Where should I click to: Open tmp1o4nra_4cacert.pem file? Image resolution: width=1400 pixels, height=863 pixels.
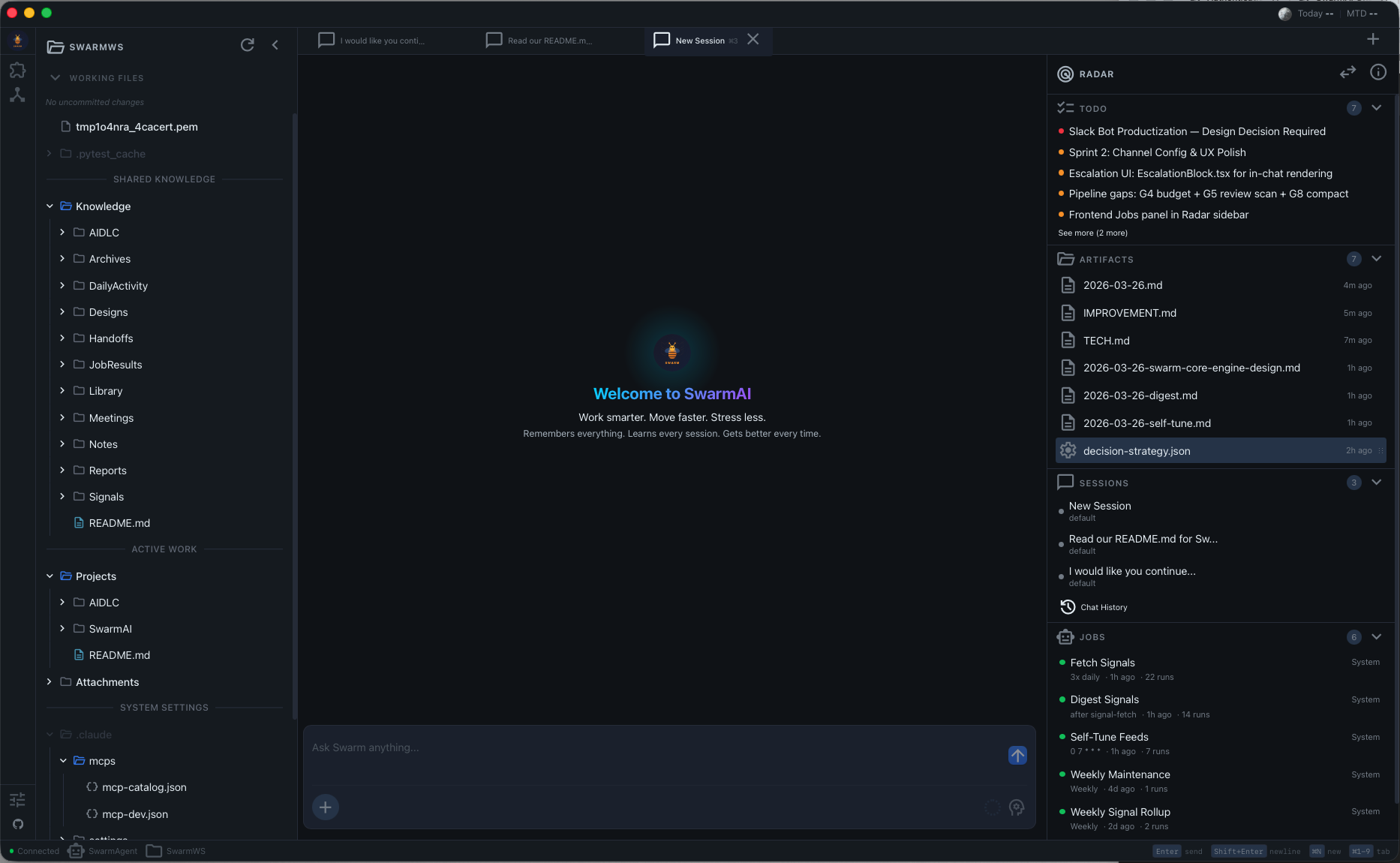coord(137,127)
